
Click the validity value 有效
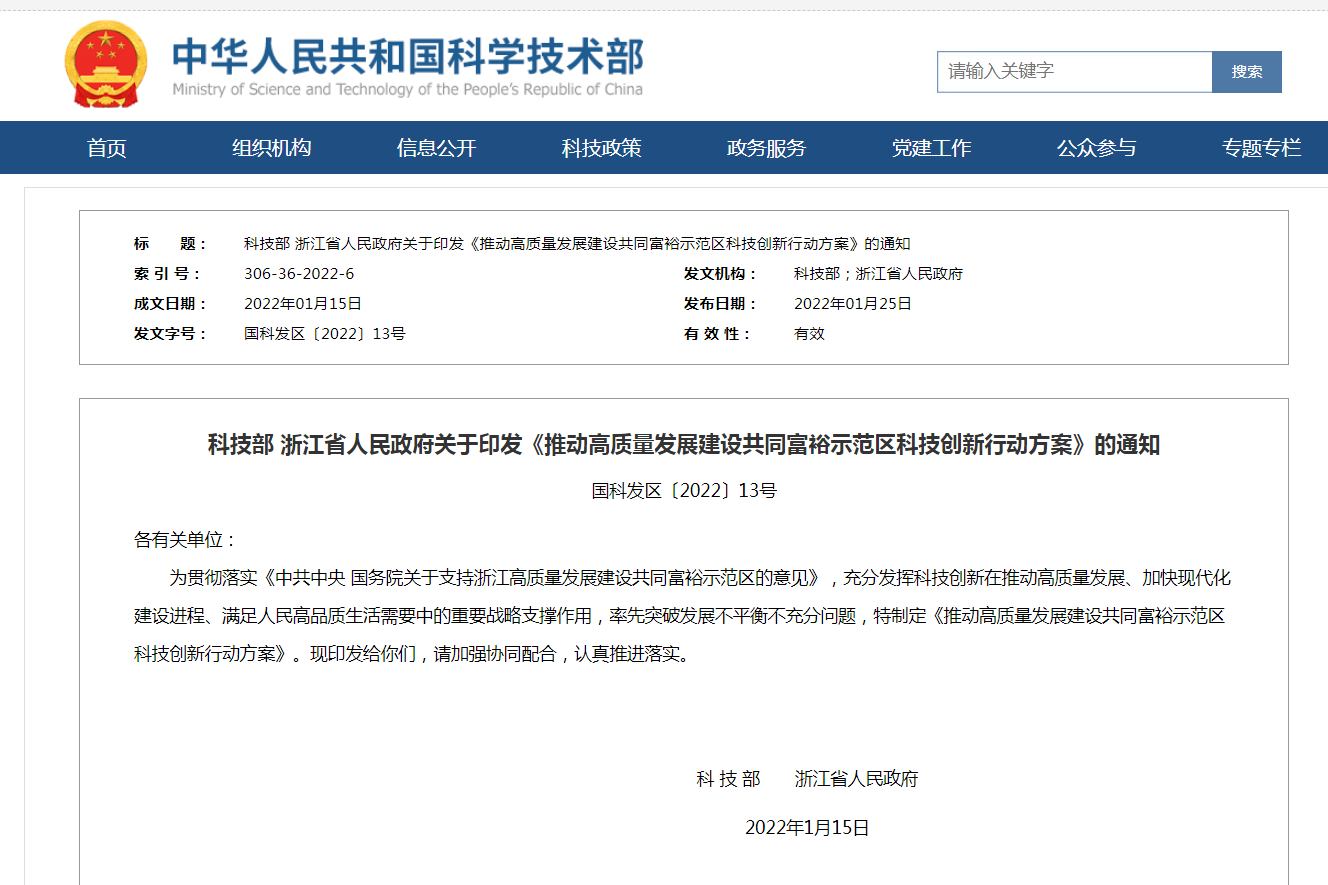coord(809,334)
